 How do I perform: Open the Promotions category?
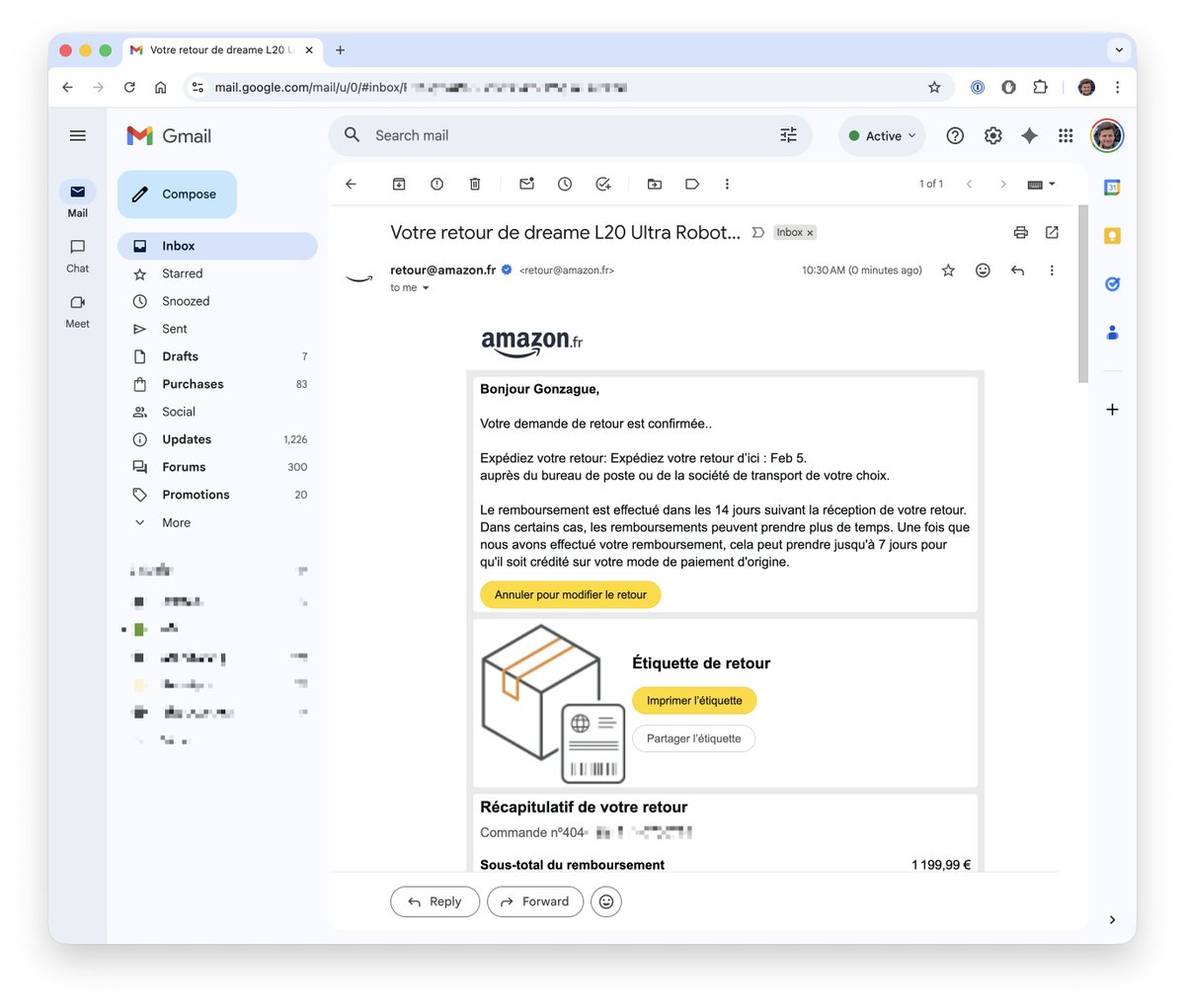217,495
